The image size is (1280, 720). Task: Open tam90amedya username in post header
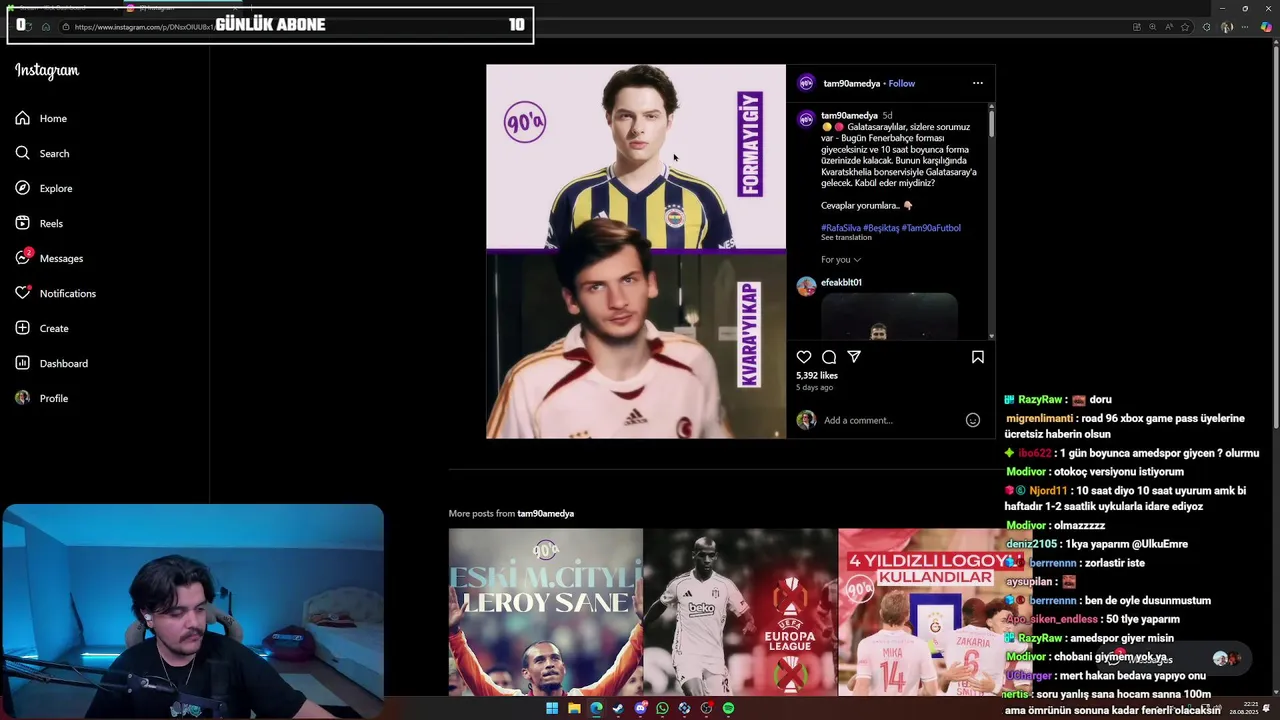852,84
